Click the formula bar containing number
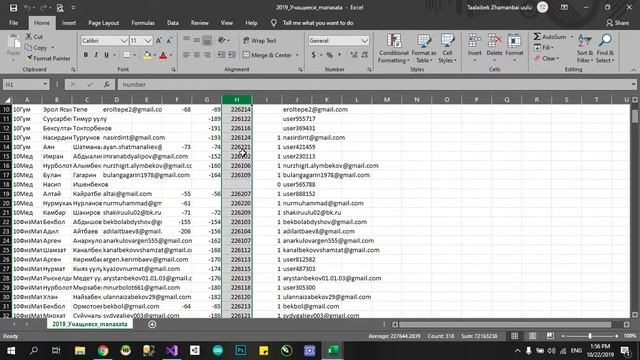The image size is (640, 360). click(x=376, y=84)
